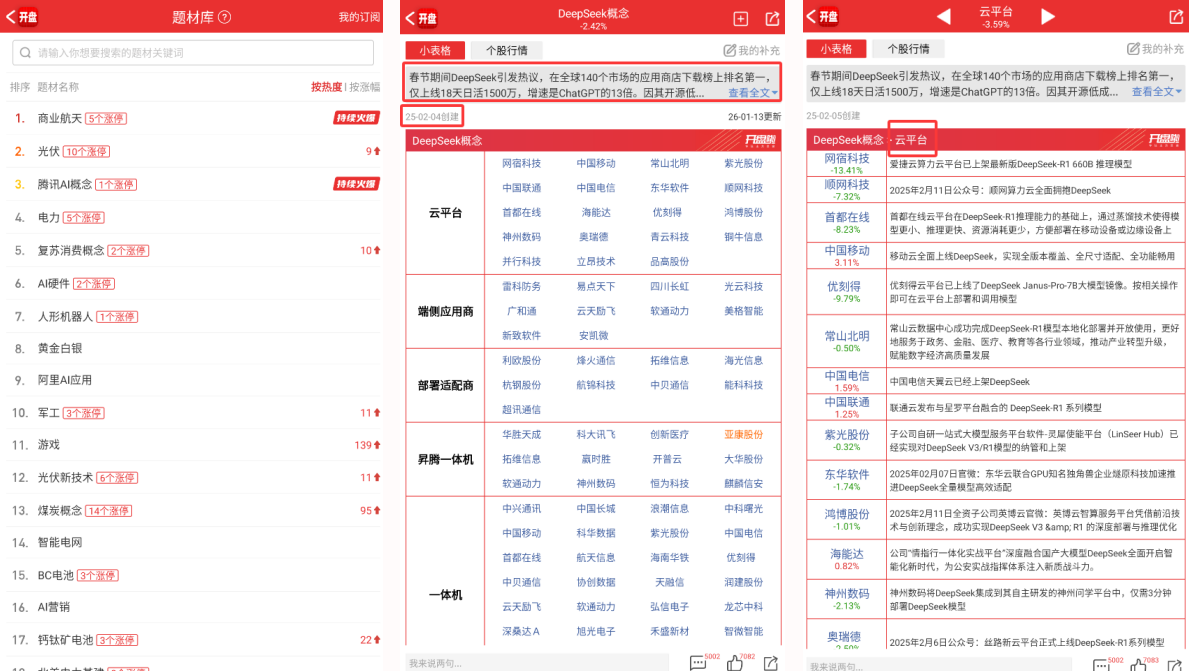Open 我的订阅 in the 题材库 header
1189x671 pixels.
pos(359,17)
